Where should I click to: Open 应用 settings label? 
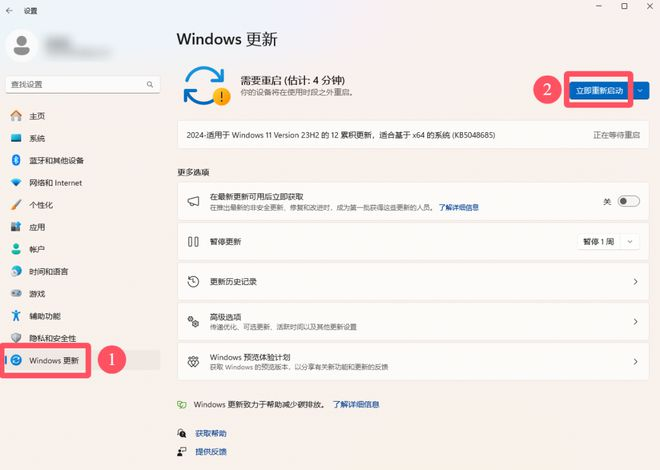(x=37, y=227)
